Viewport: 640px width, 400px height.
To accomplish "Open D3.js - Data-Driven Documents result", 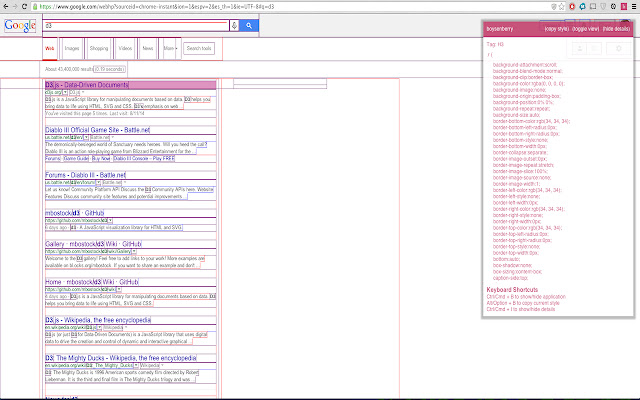I will coord(87,85).
